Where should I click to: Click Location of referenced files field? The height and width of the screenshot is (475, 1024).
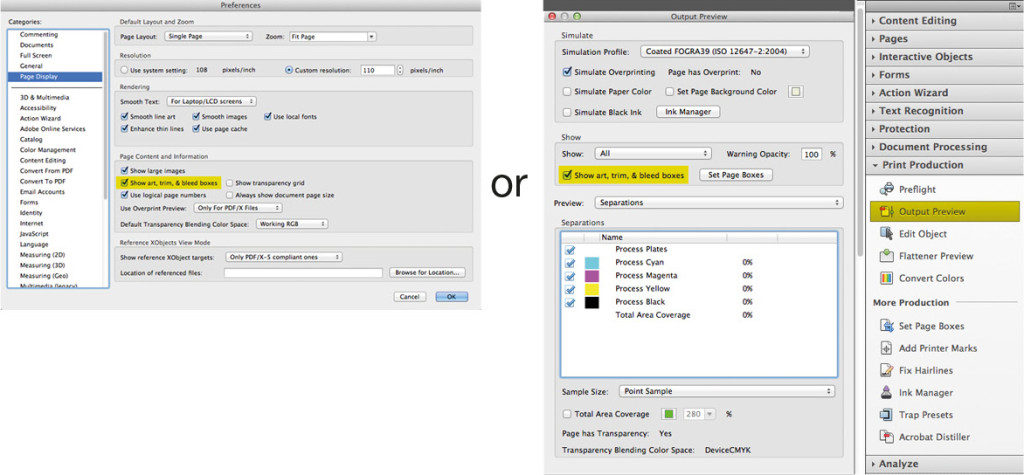point(303,272)
